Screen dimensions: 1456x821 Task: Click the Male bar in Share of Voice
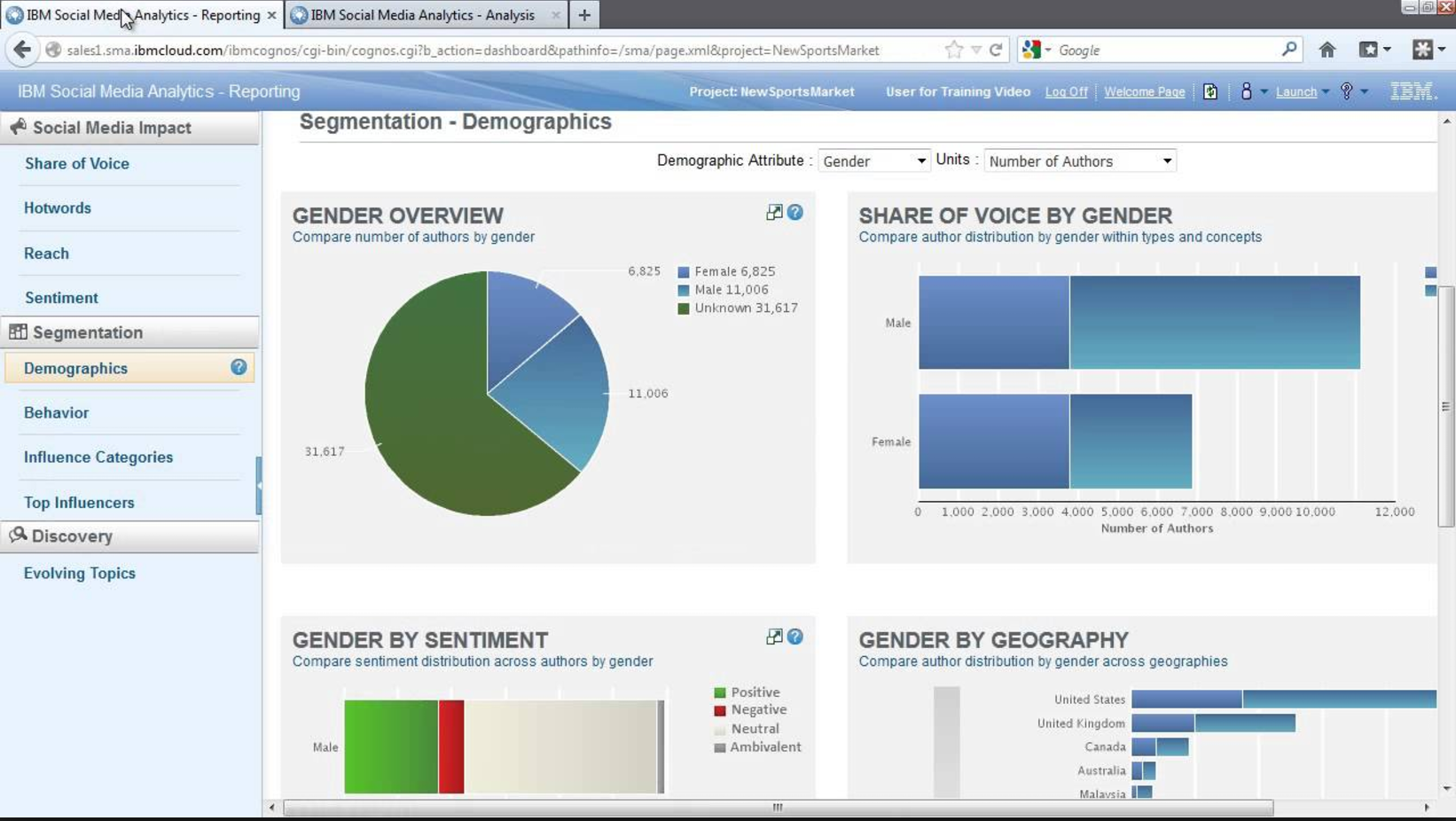[1139, 323]
